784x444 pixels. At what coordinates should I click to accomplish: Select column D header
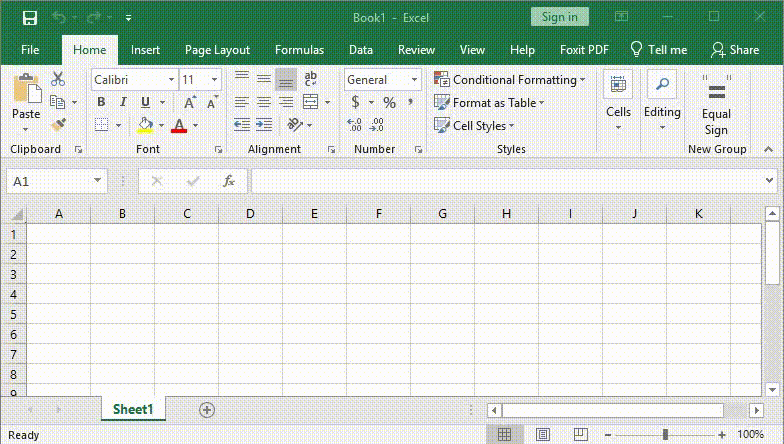pyautogui.click(x=250, y=214)
